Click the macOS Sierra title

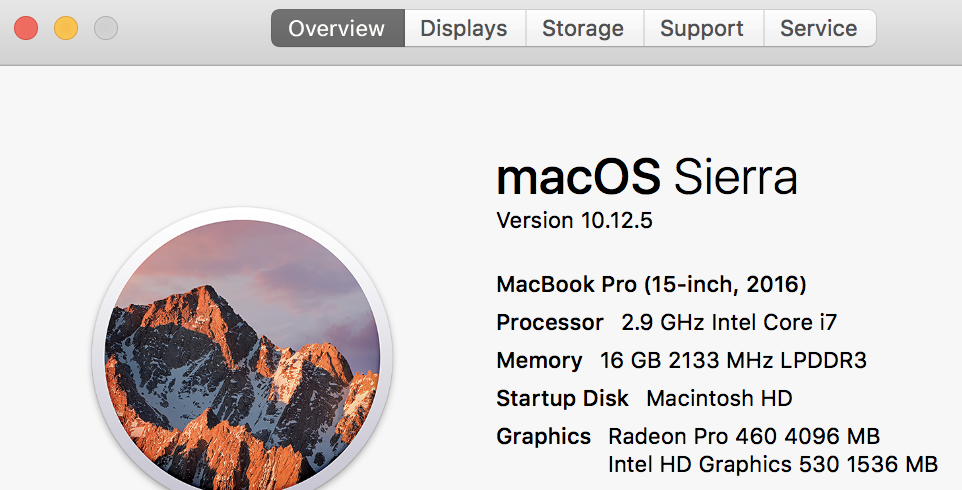tap(647, 177)
